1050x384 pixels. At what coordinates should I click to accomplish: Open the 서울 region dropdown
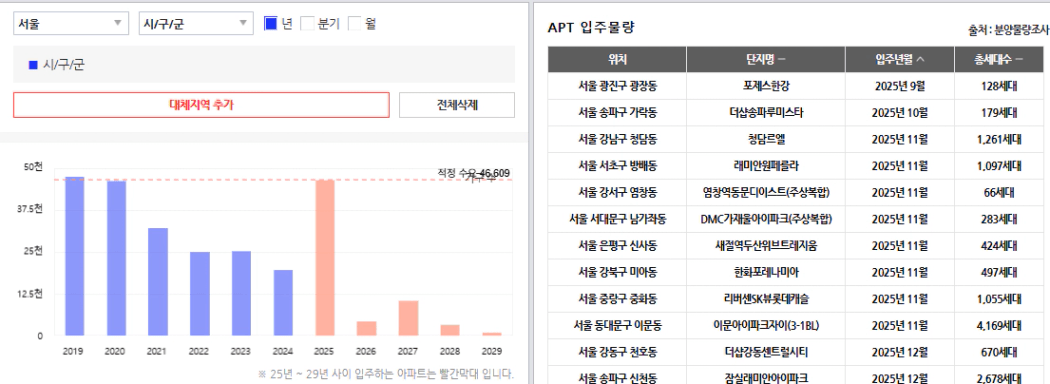click(x=70, y=23)
